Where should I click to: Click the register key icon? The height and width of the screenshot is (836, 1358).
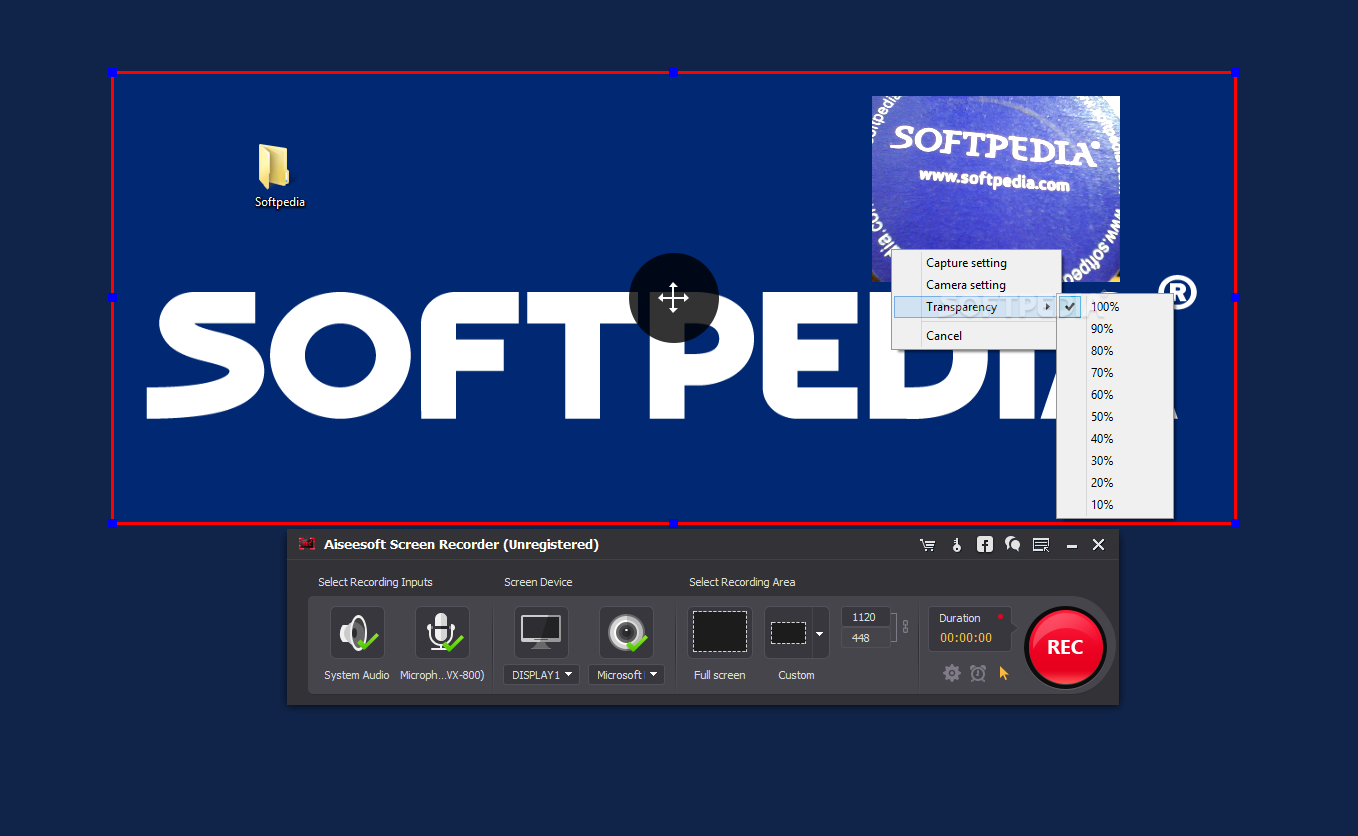pyautogui.click(x=957, y=545)
